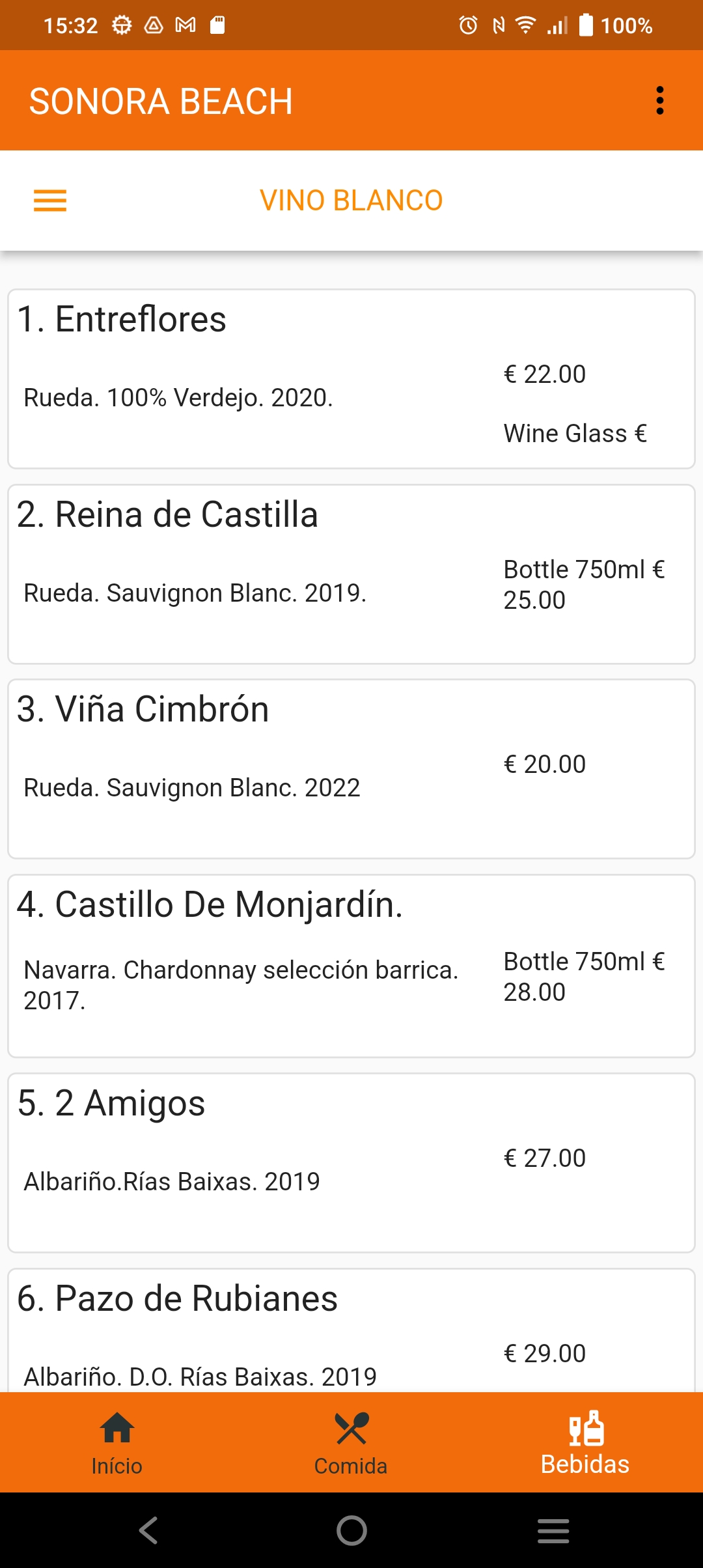Image resolution: width=703 pixels, height=1568 pixels.
Task: Open the three-dot overflow menu
Action: point(659,101)
